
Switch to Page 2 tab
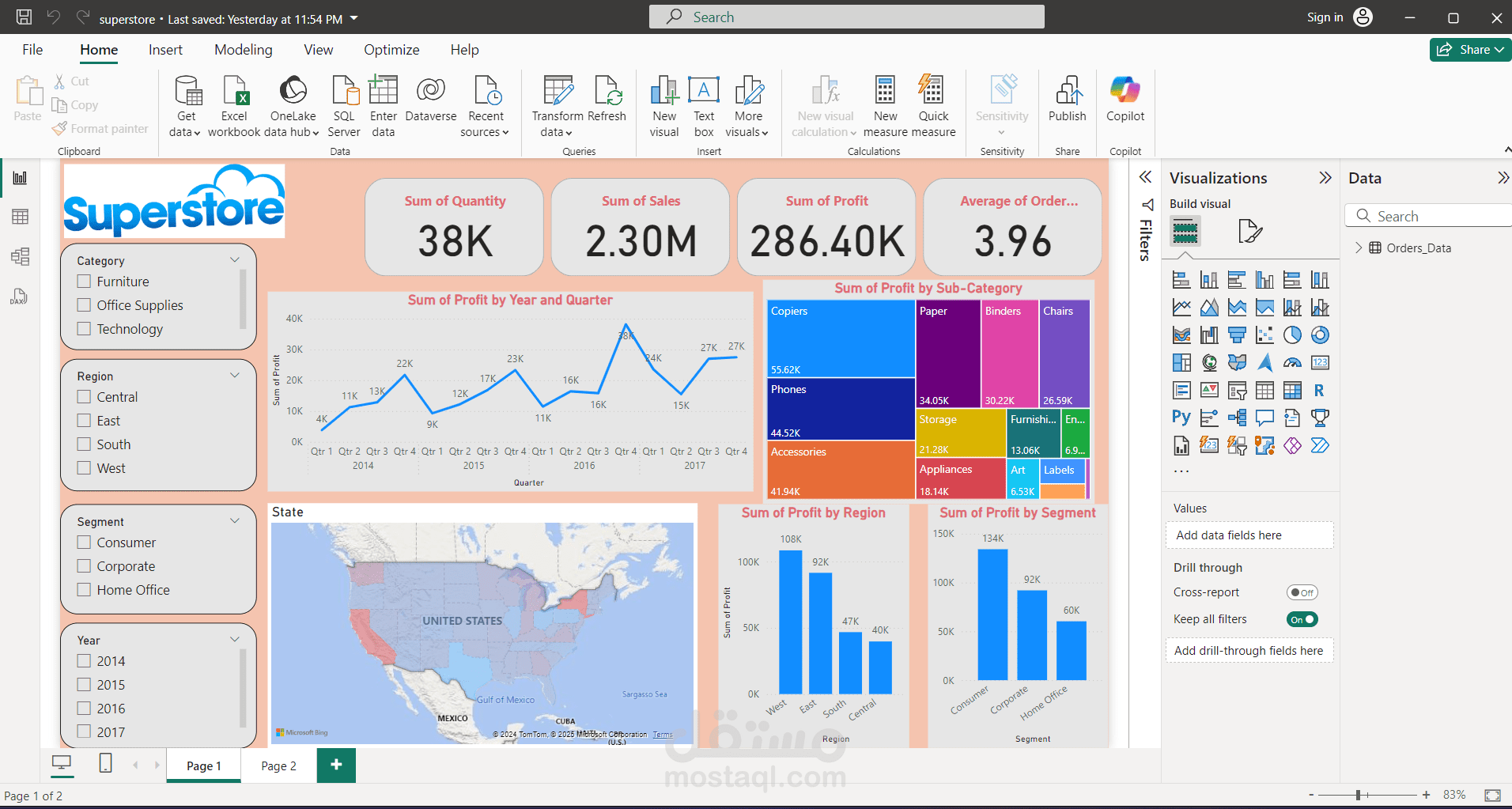pos(279,766)
